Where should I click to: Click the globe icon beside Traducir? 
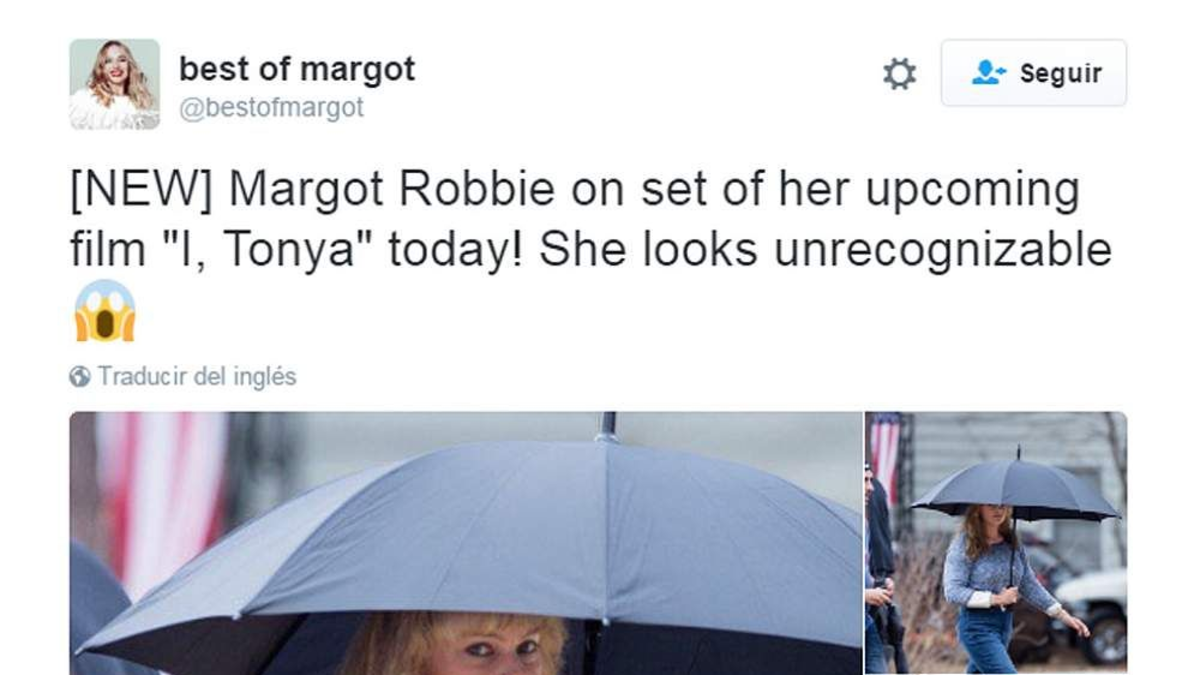click(x=80, y=377)
